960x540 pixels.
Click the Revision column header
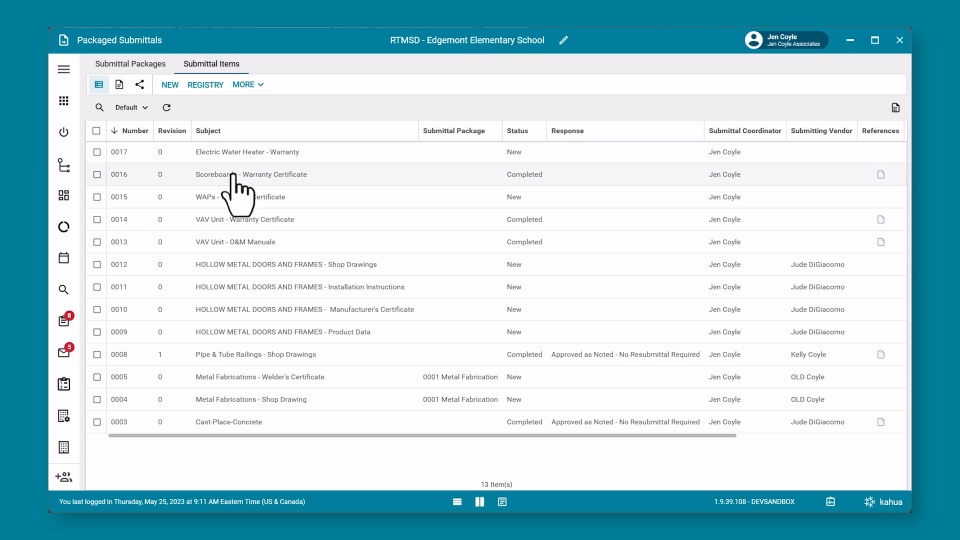172,130
